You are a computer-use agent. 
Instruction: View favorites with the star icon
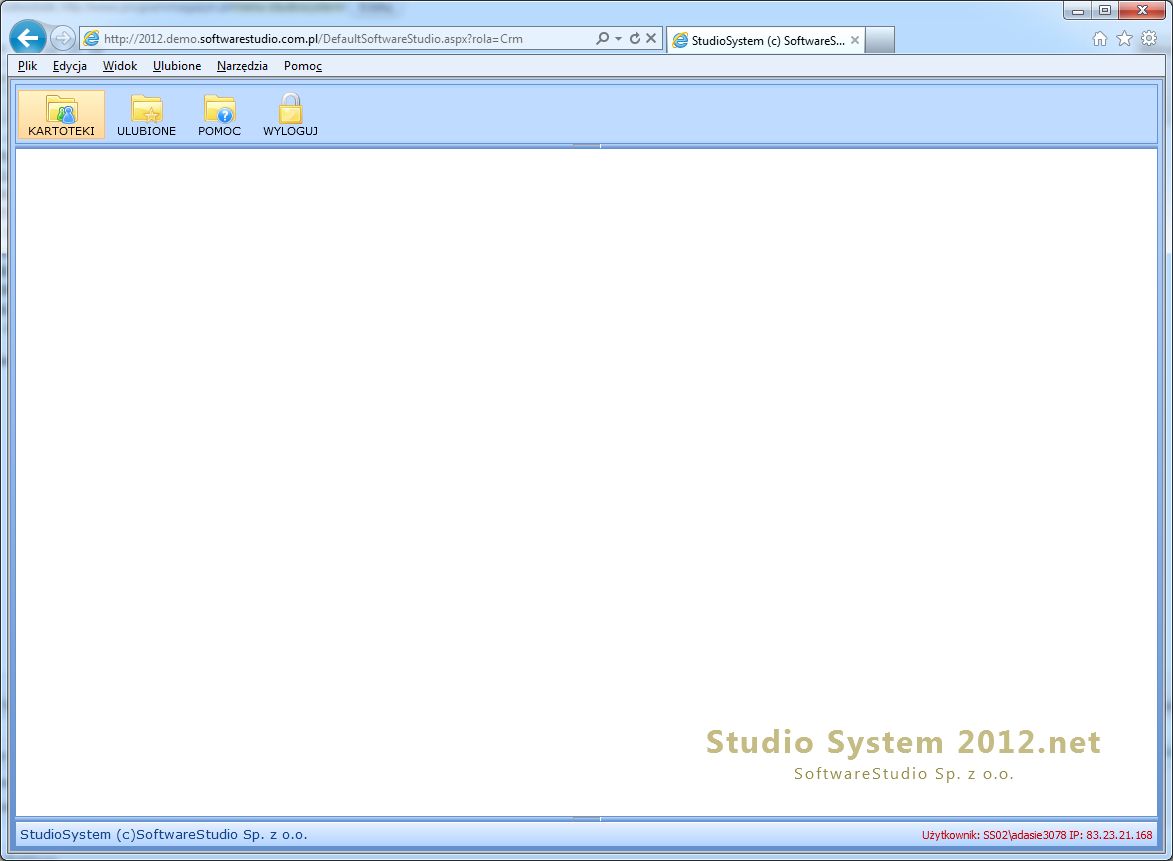pos(1124,37)
